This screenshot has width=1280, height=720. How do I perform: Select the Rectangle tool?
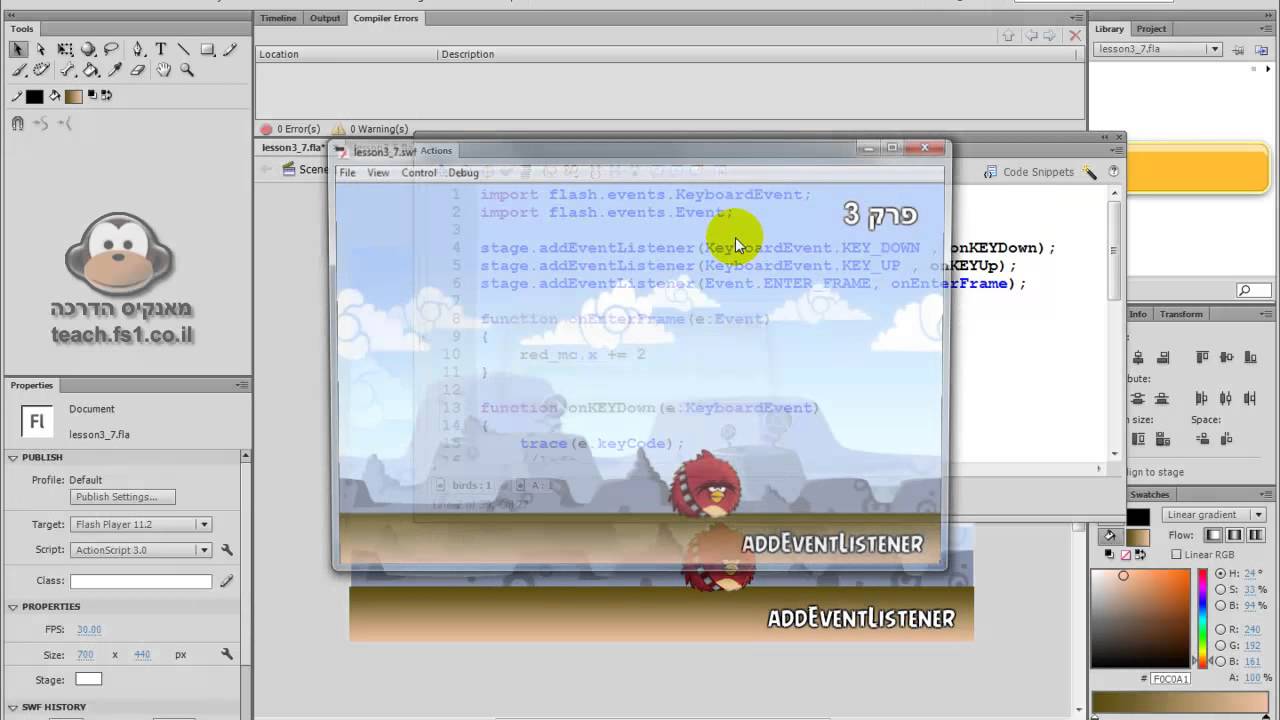[x=207, y=49]
